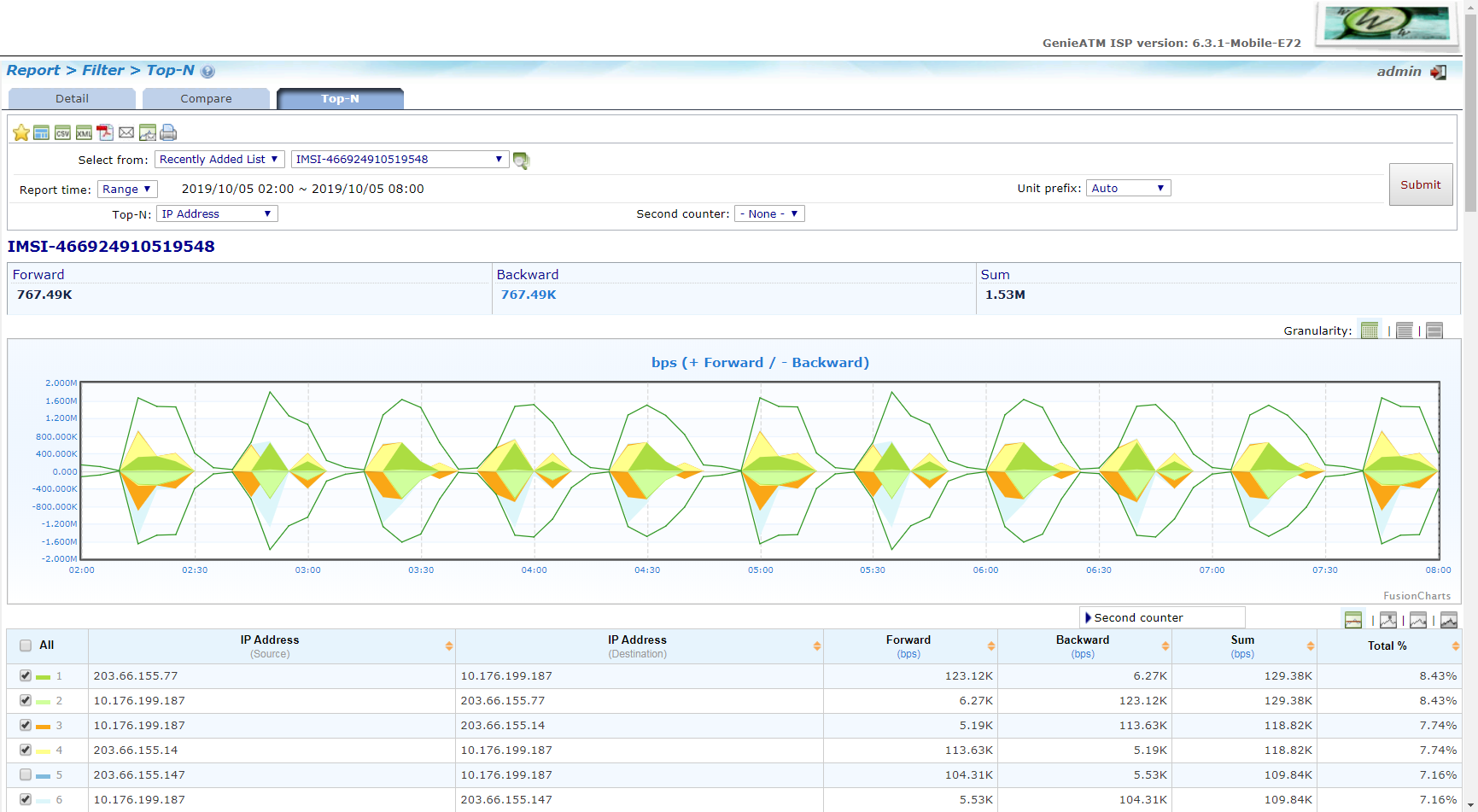Email the report via envelope icon
Viewport: 1478px width, 812px height.
(126, 132)
